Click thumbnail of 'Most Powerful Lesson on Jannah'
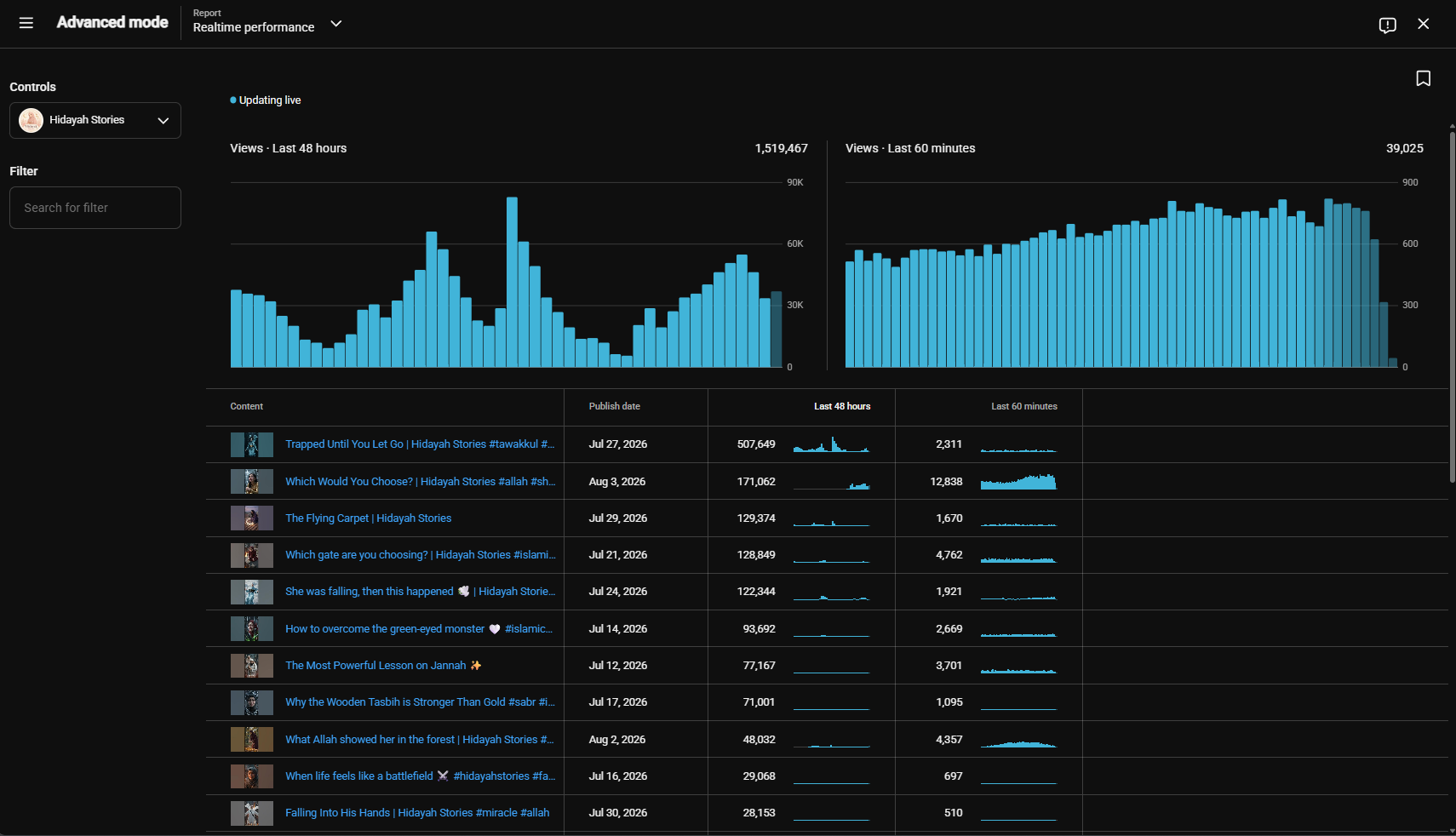The image size is (1456, 836). 252,666
